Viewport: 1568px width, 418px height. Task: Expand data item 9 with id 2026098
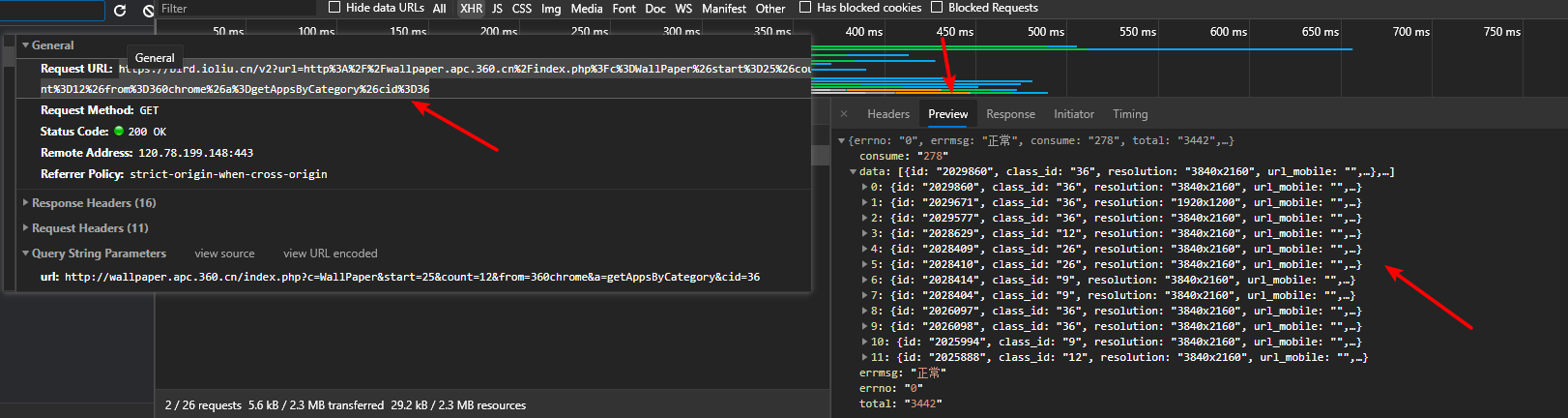tap(865, 327)
